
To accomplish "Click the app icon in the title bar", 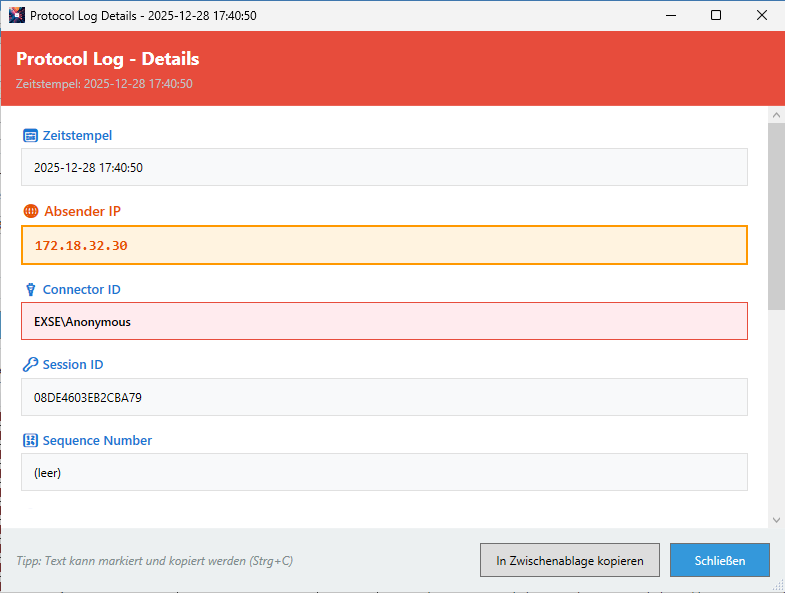I will 16,15.
